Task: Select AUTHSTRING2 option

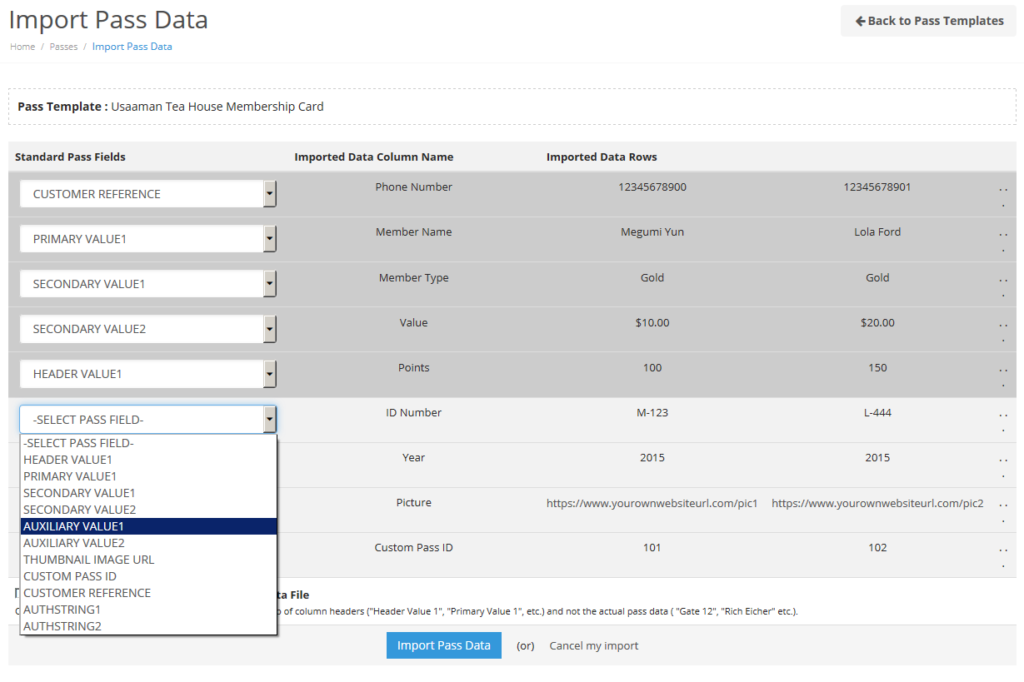Action: (149, 626)
